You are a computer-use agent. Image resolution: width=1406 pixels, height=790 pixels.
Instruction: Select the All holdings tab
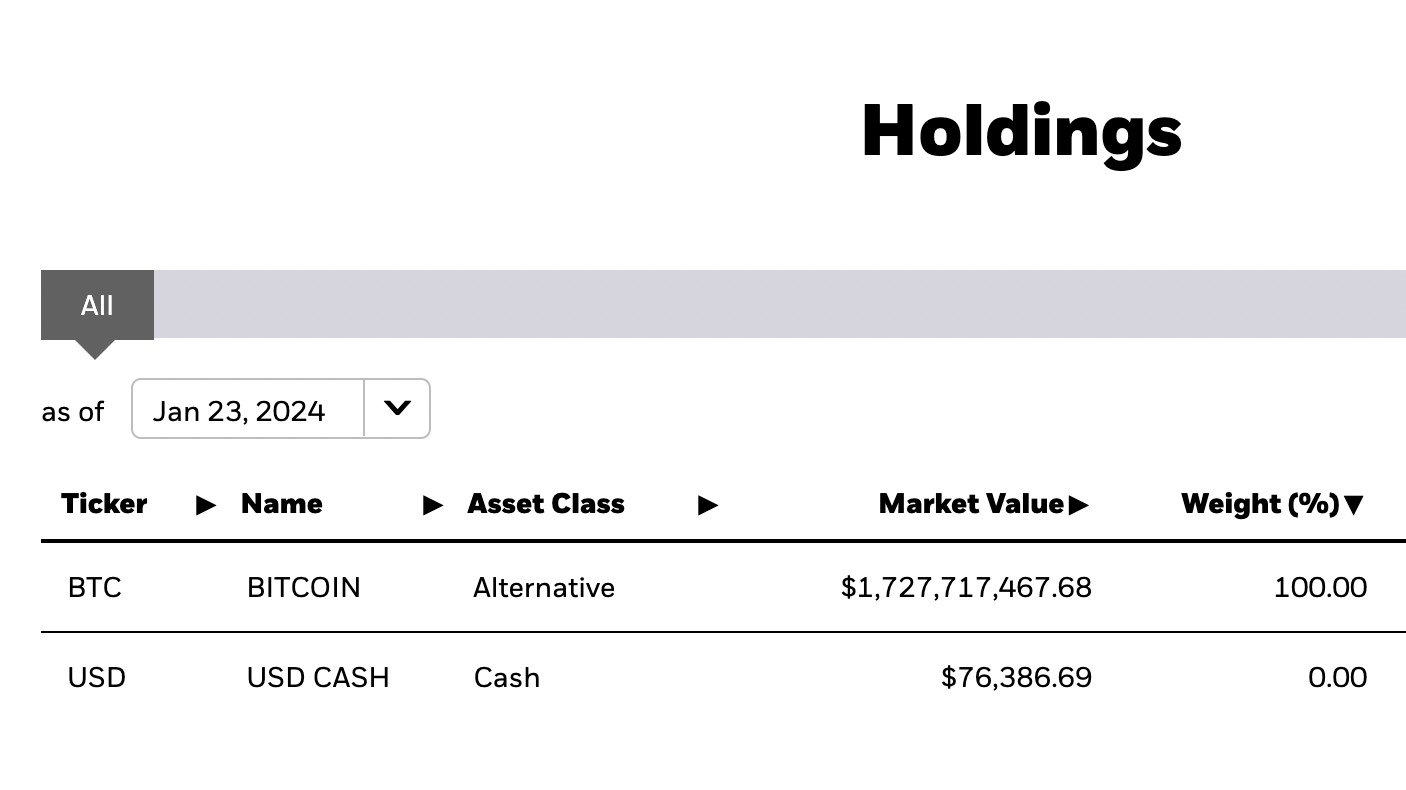point(97,305)
